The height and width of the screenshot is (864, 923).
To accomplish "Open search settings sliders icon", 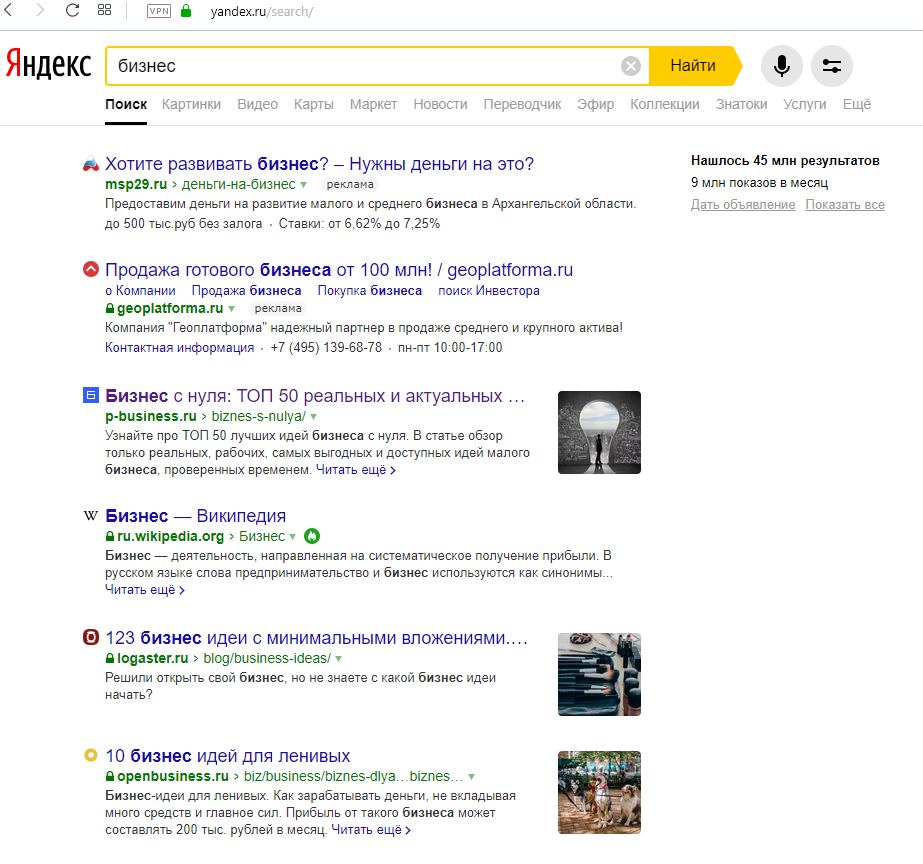I will click(832, 66).
